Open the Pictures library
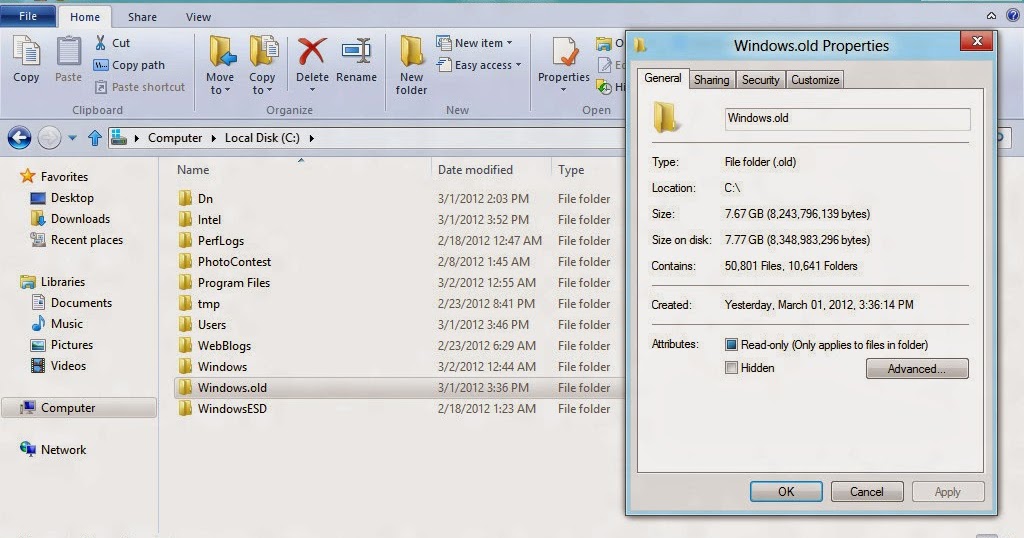 pos(61,345)
